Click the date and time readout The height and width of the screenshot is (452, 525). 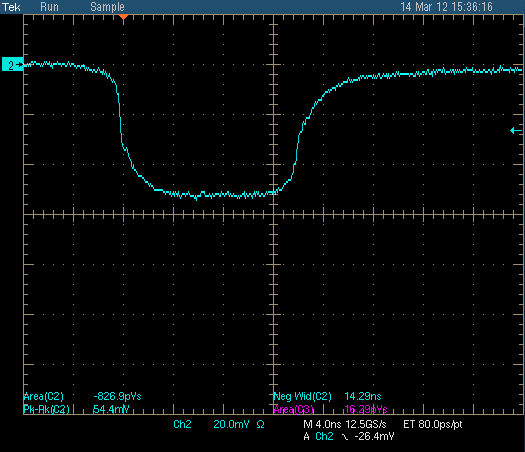point(446,7)
